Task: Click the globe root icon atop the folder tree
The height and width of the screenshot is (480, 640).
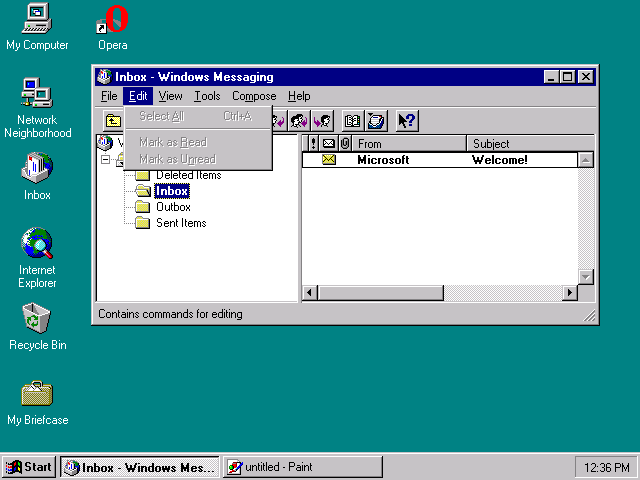Action: pyautogui.click(x=105, y=142)
